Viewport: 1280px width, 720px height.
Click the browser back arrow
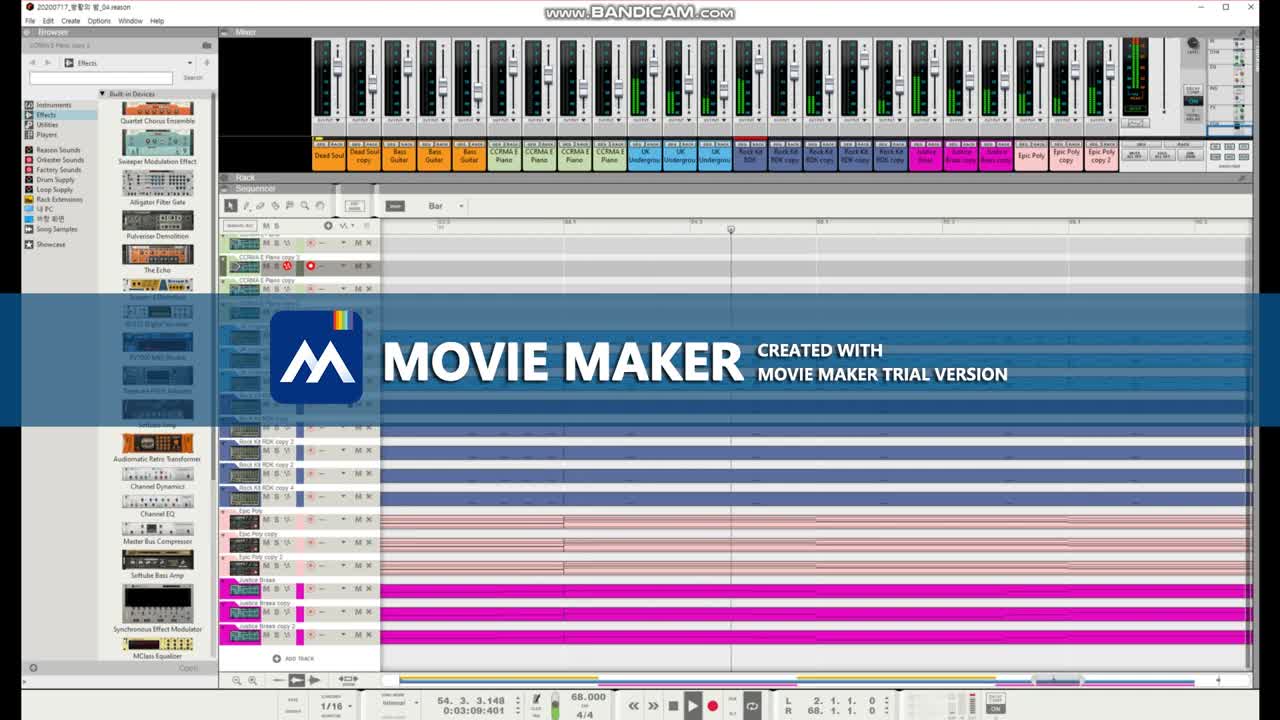tap(33, 63)
